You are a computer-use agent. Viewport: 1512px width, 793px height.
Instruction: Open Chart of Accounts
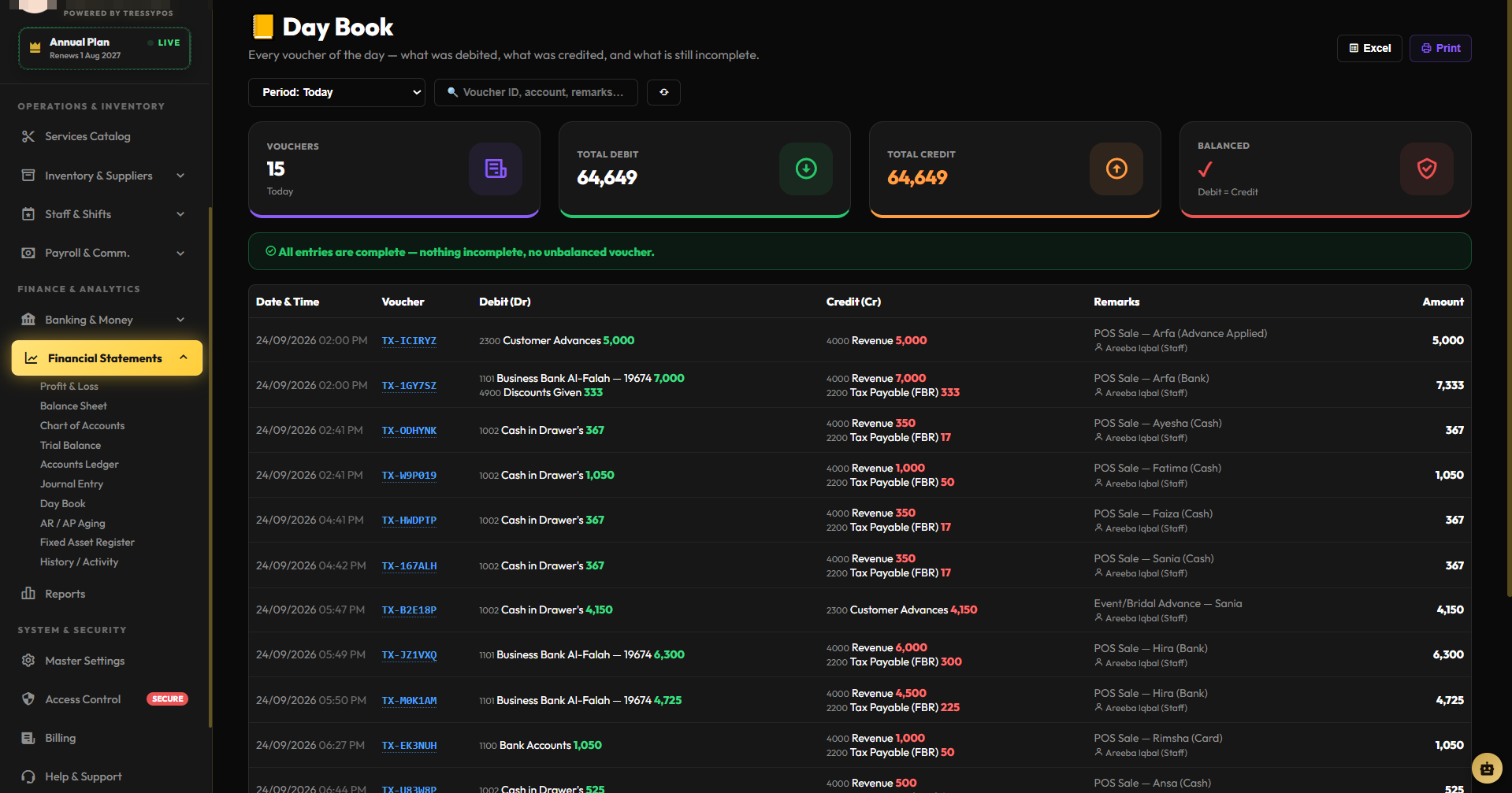tap(82, 426)
